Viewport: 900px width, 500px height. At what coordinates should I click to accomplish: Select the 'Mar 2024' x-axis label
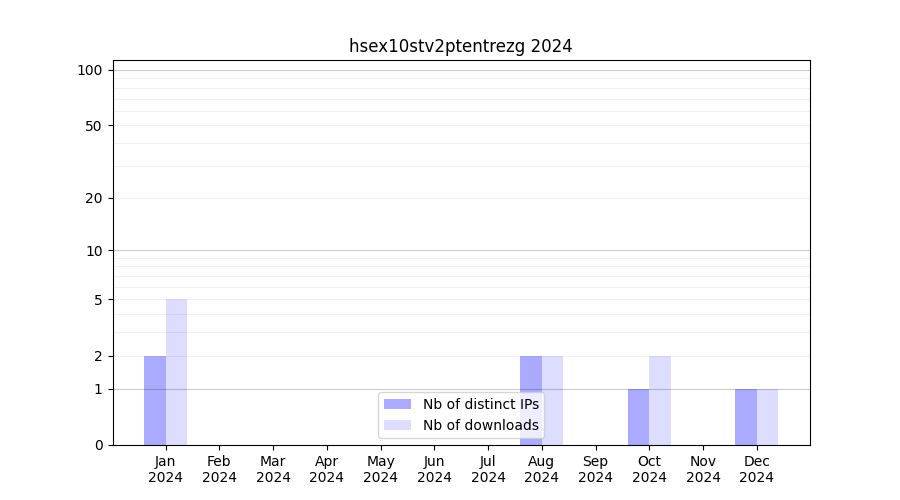point(273,469)
